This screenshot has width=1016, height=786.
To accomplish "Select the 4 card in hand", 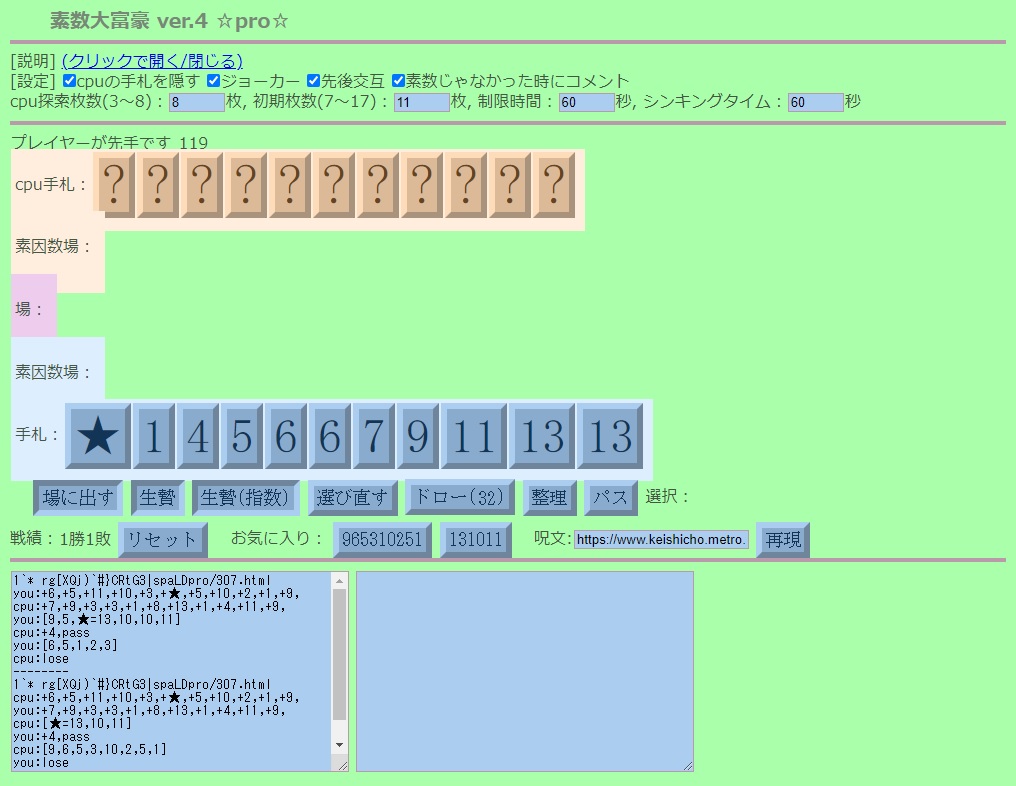I will click(198, 435).
